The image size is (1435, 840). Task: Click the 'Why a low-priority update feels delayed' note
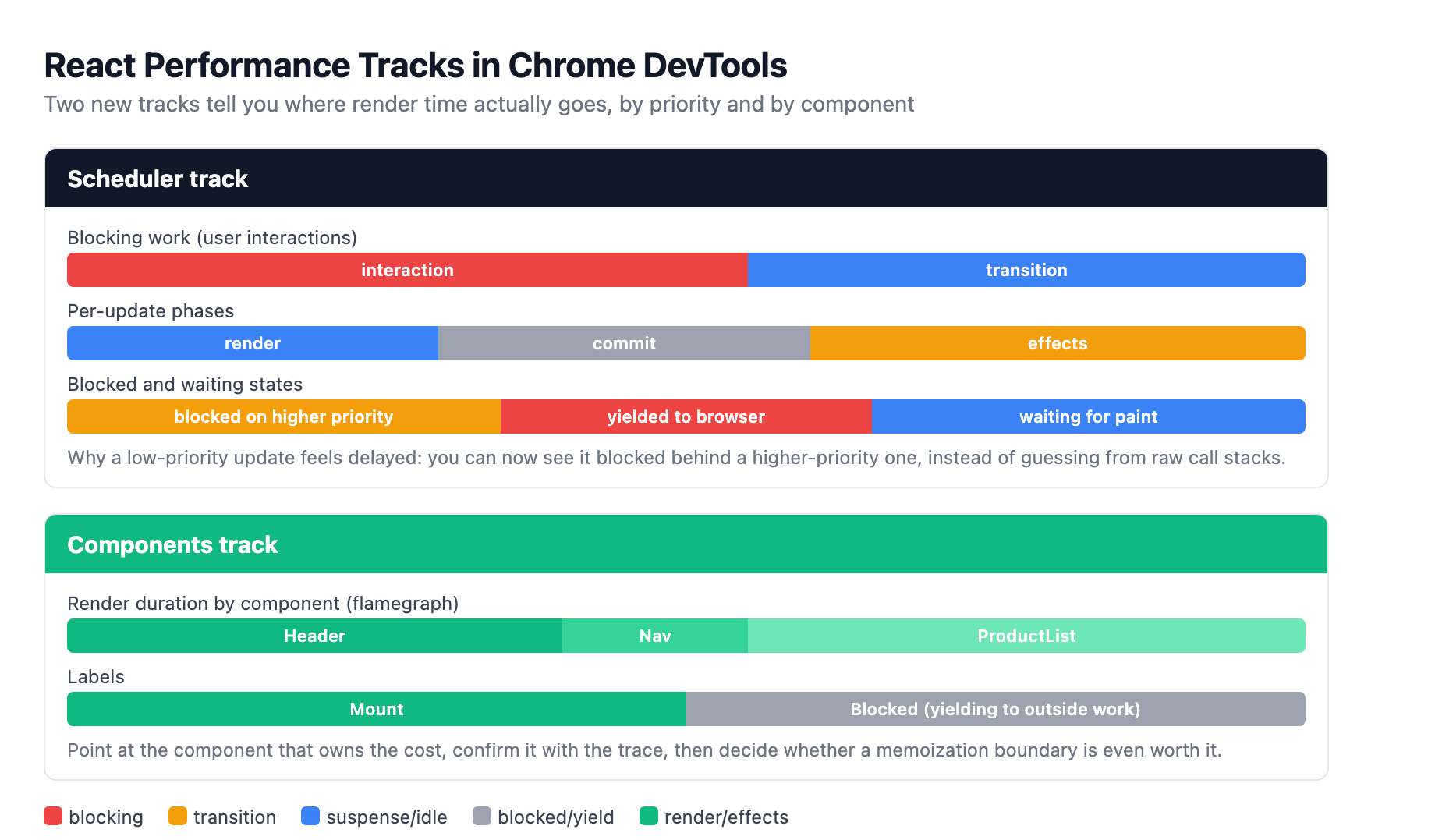tap(676, 458)
